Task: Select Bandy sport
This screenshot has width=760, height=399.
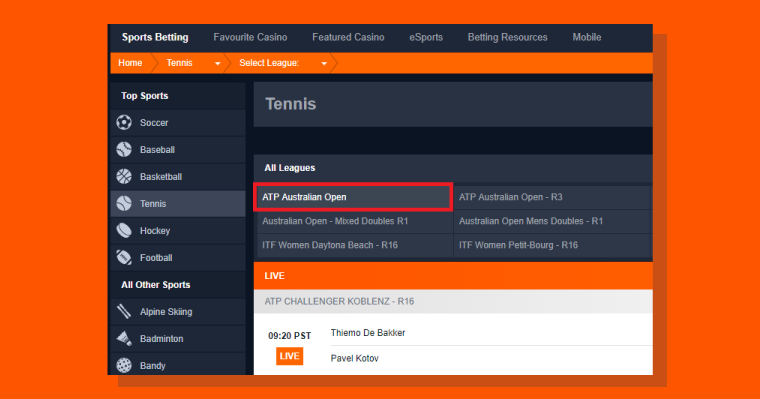Action: (178, 365)
